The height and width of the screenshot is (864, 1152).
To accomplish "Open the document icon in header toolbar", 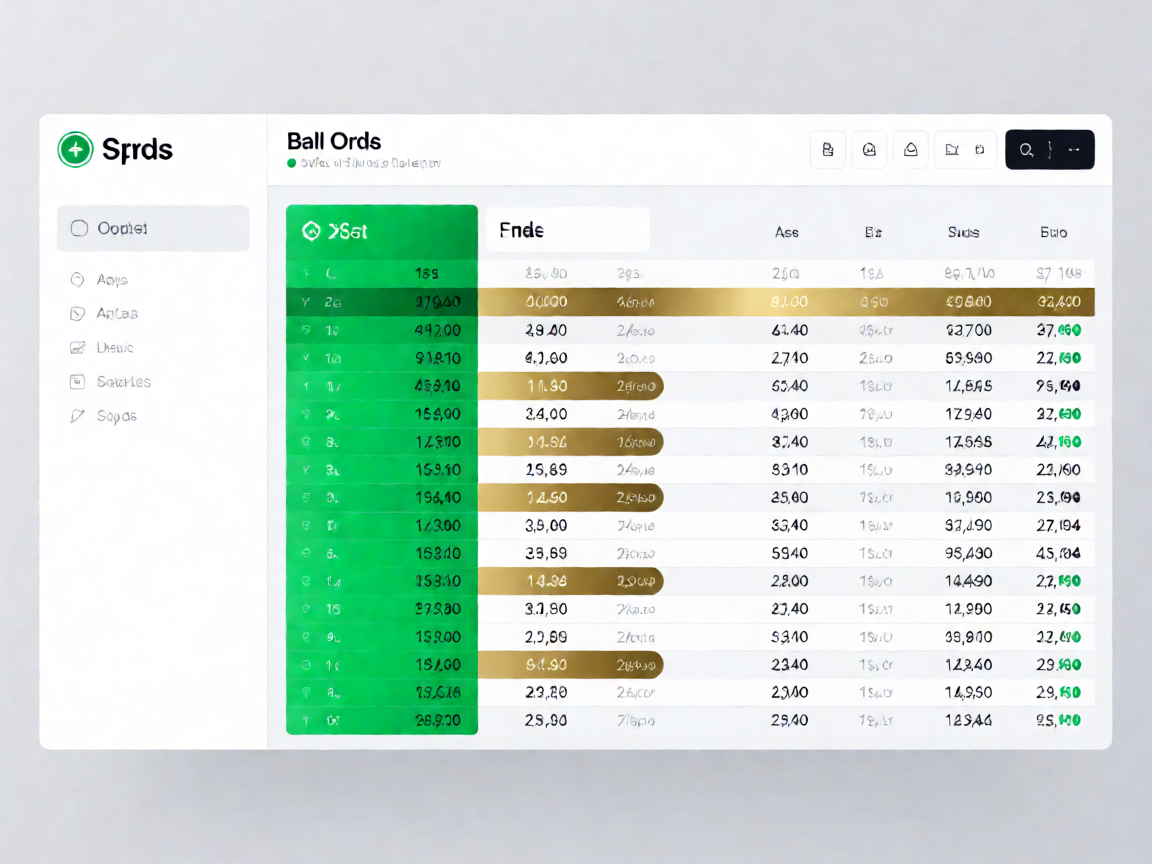I will pyautogui.click(x=828, y=150).
